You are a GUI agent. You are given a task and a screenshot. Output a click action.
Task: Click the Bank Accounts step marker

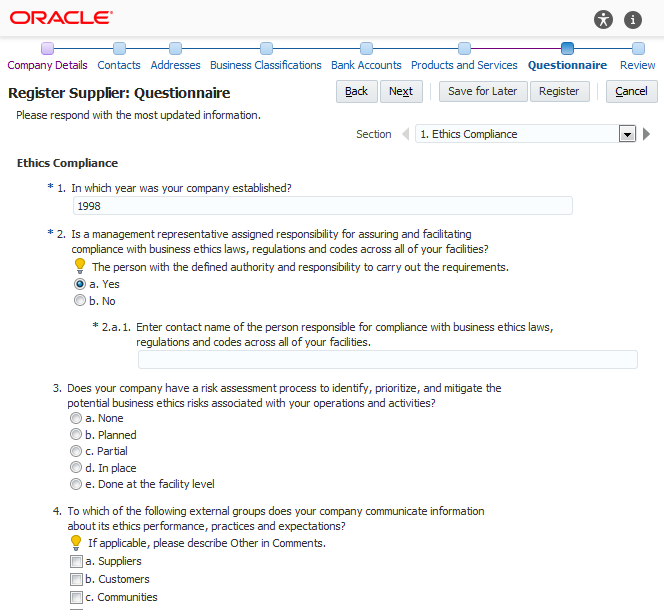point(366,48)
